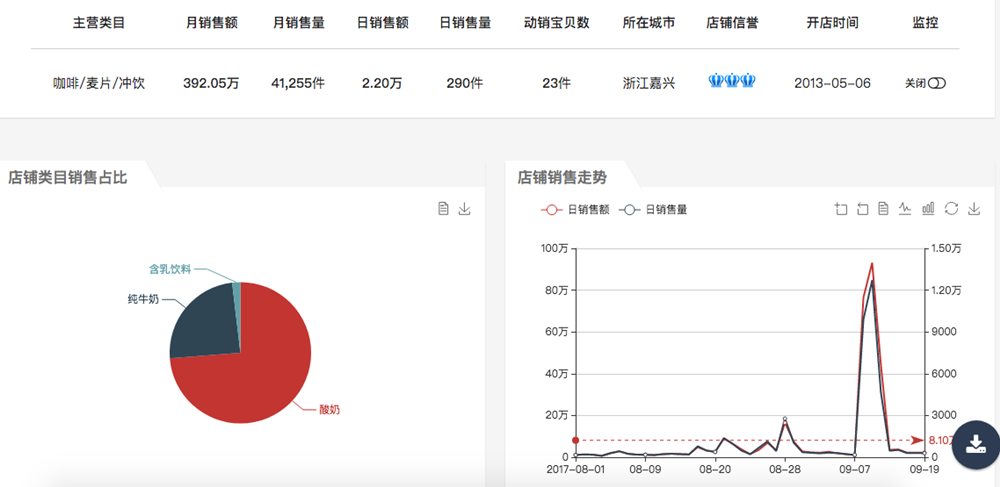1000x487 pixels.
Task: Save sales trend chart as image
Action: tap(974, 209)
